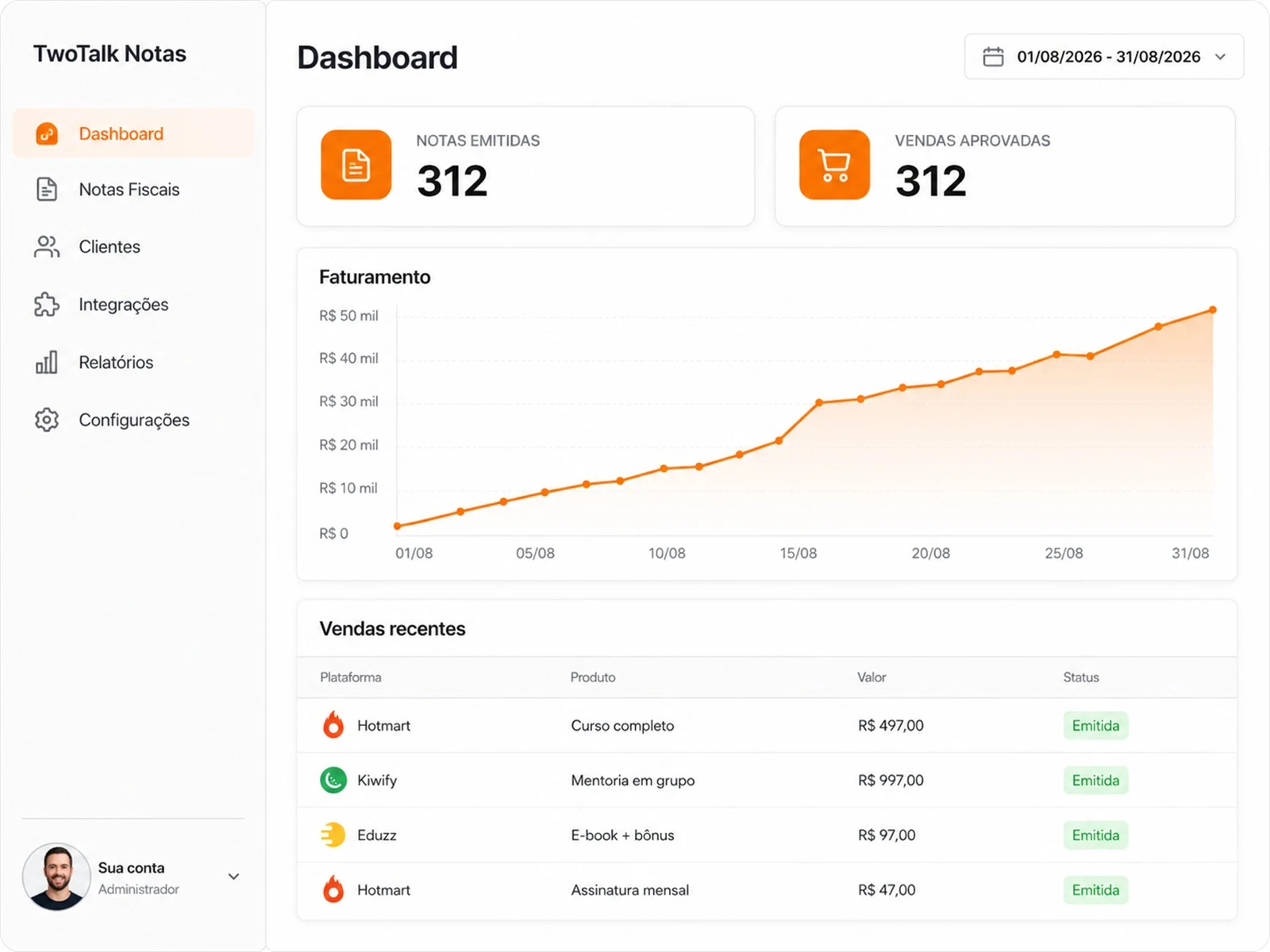Click the orange Notas Emitidas document icon
The width and height of the screenshot is (1270, 952).
click(356, 165)
